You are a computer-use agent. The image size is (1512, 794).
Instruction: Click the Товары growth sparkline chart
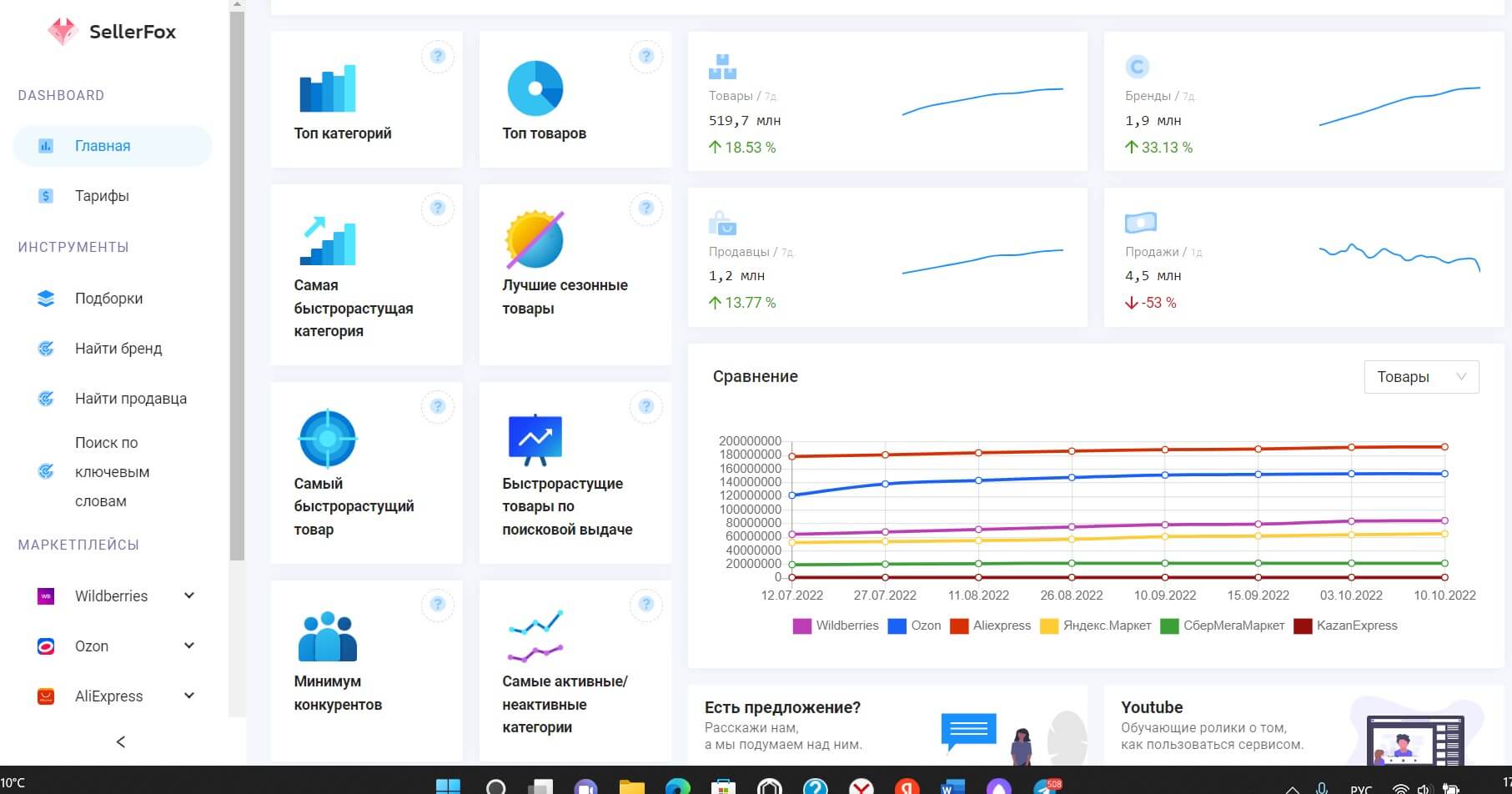[983, 101]
